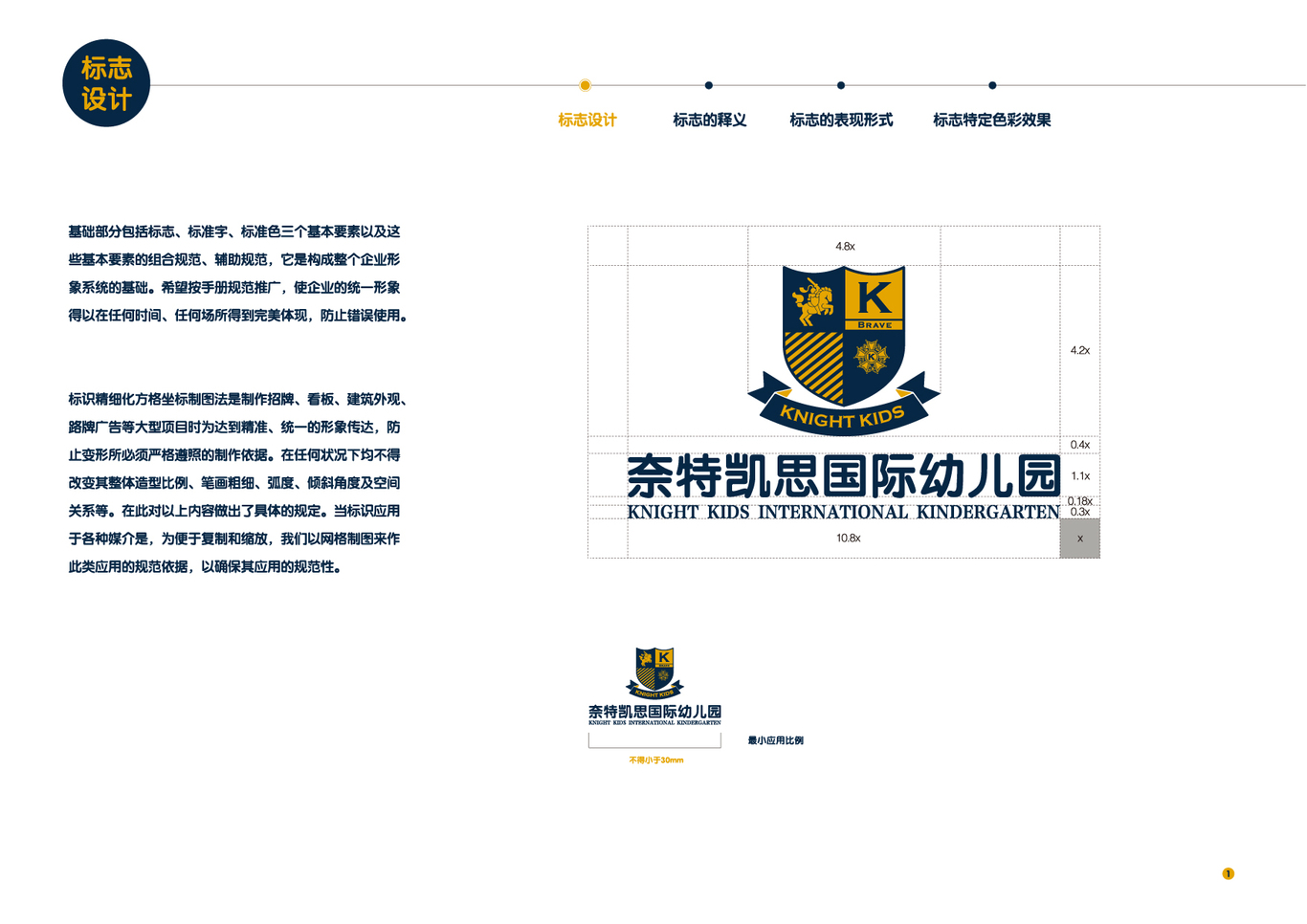Image resolution: width=1307 pixels, height=924 pixels.
Task: Open 标志特定色彩效果 section
Action: (x=992, y=121)
